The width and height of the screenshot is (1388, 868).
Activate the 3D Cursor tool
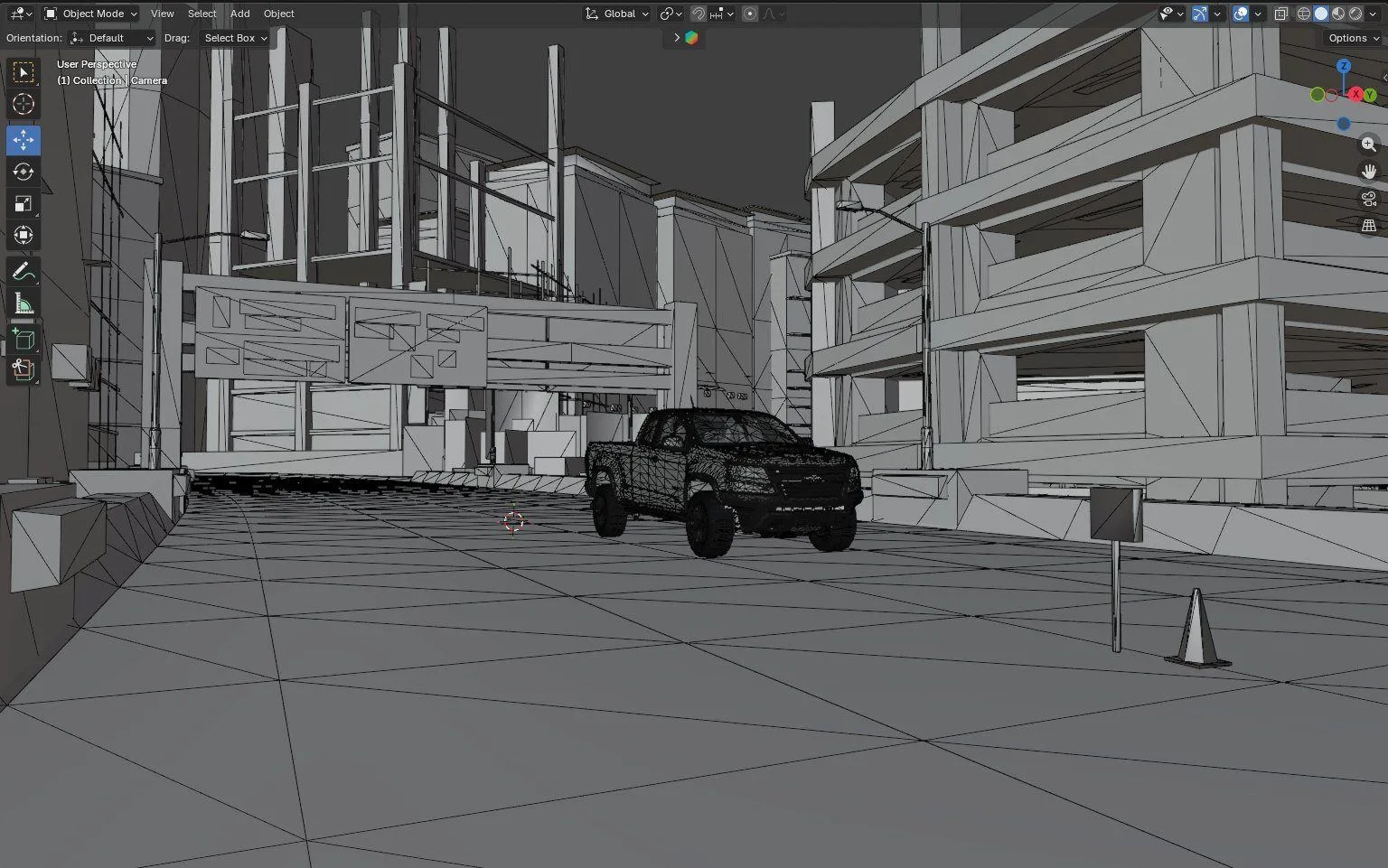click(x=23, y=104)
